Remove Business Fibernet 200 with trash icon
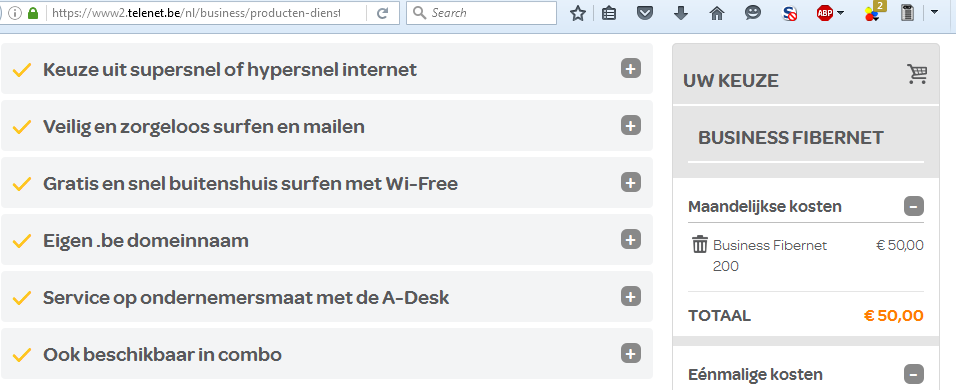 tap(699, 244)
